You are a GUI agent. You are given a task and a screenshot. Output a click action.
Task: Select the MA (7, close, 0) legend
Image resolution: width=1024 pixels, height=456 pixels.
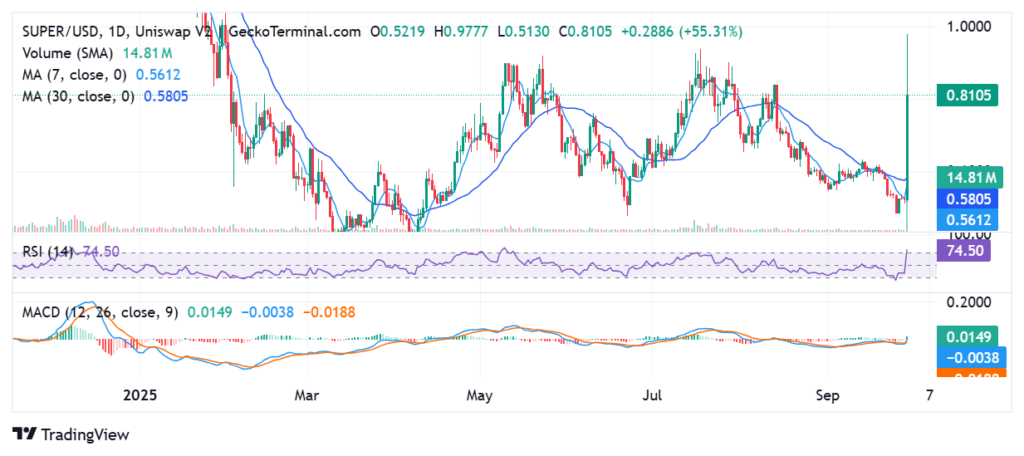tap(74, 75)
